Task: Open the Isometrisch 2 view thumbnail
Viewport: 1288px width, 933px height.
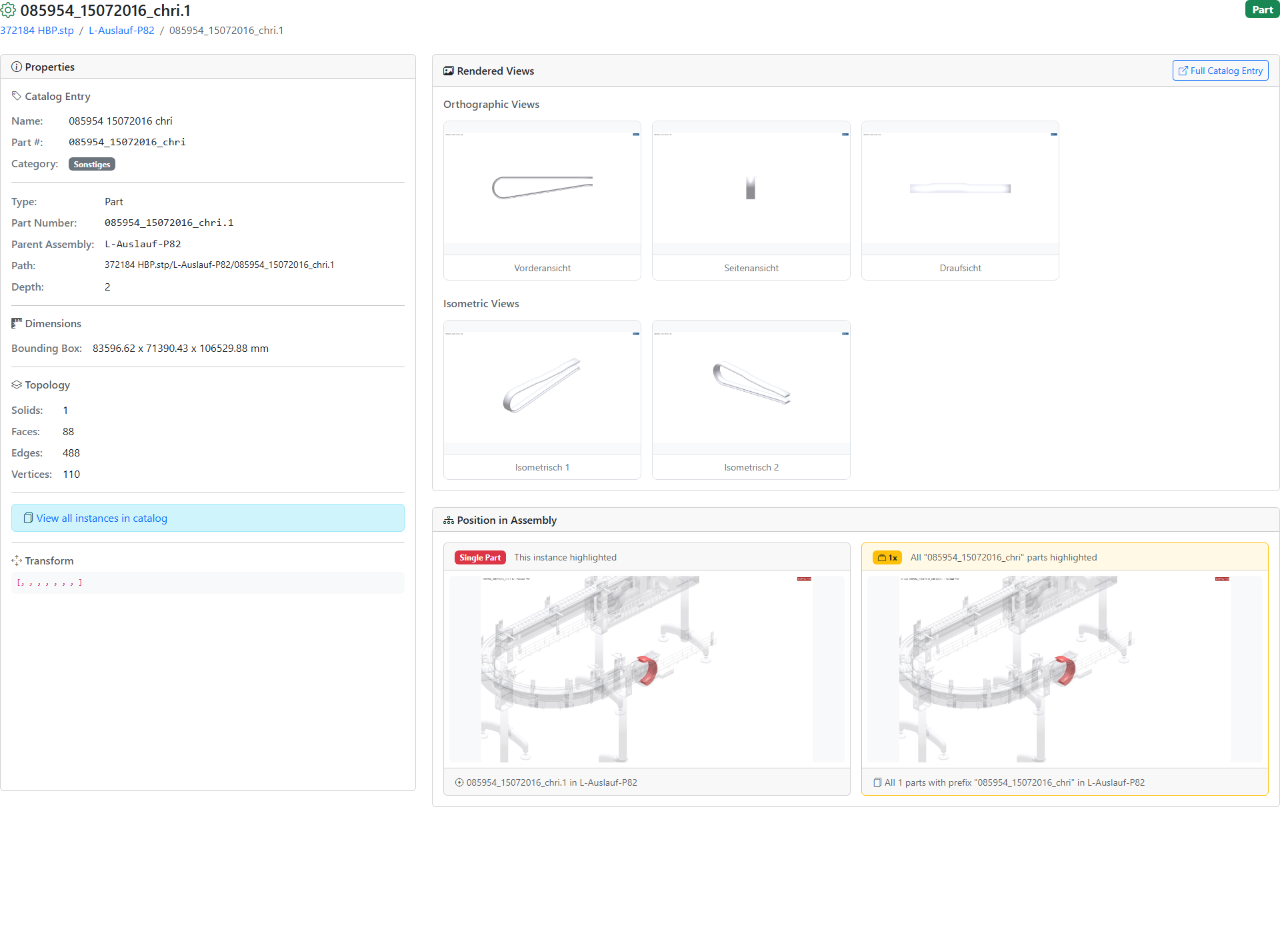Action: (x=751, y=388)
